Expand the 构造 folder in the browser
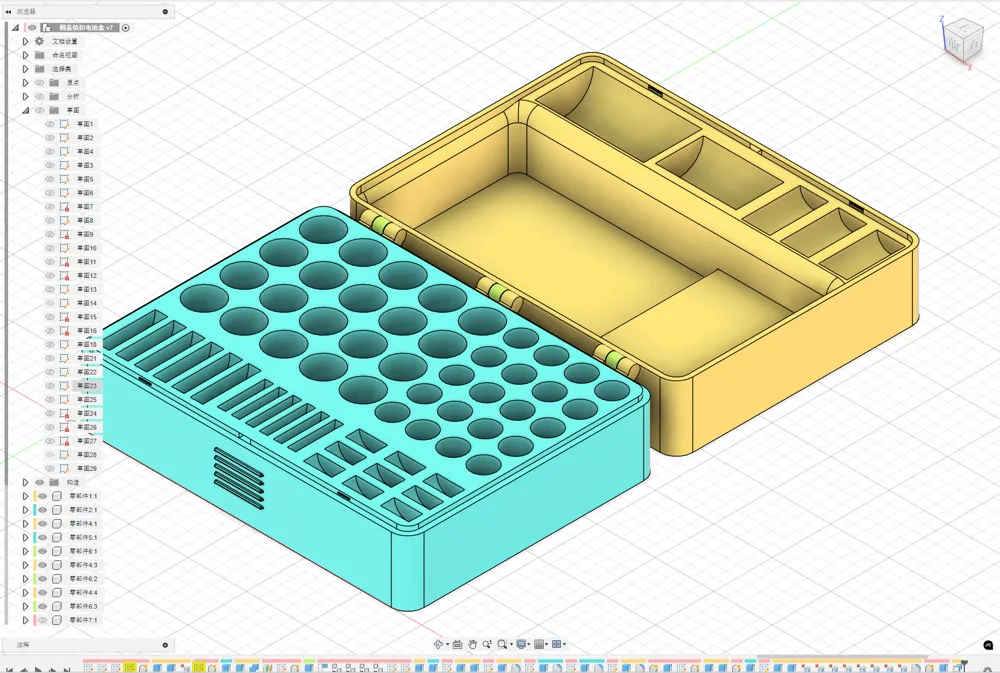 pos(25,482)
